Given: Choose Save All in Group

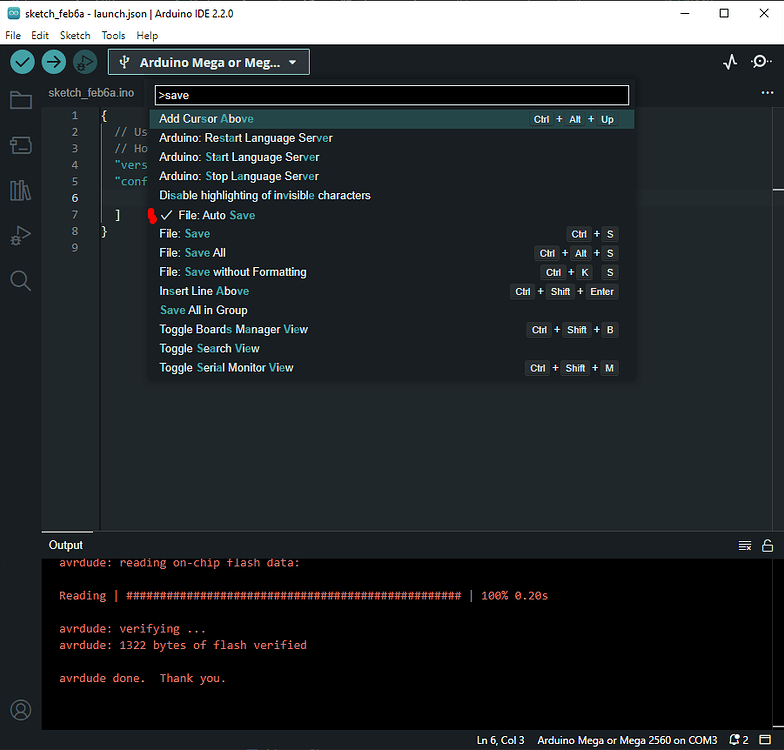Looking at the screenshot, I should coord(392,310).
